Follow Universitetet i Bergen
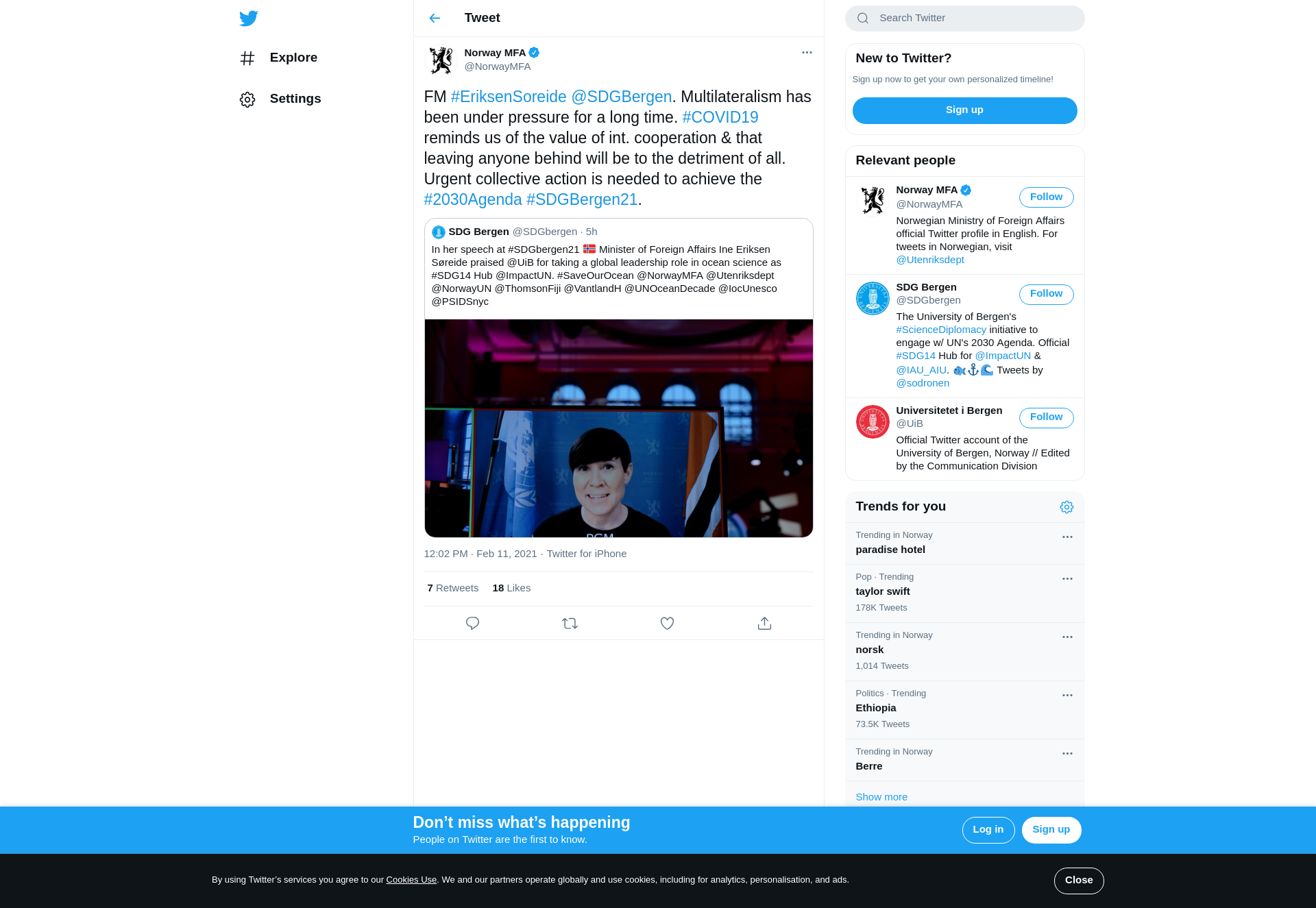1316x908 pixels. point(1046,417)
